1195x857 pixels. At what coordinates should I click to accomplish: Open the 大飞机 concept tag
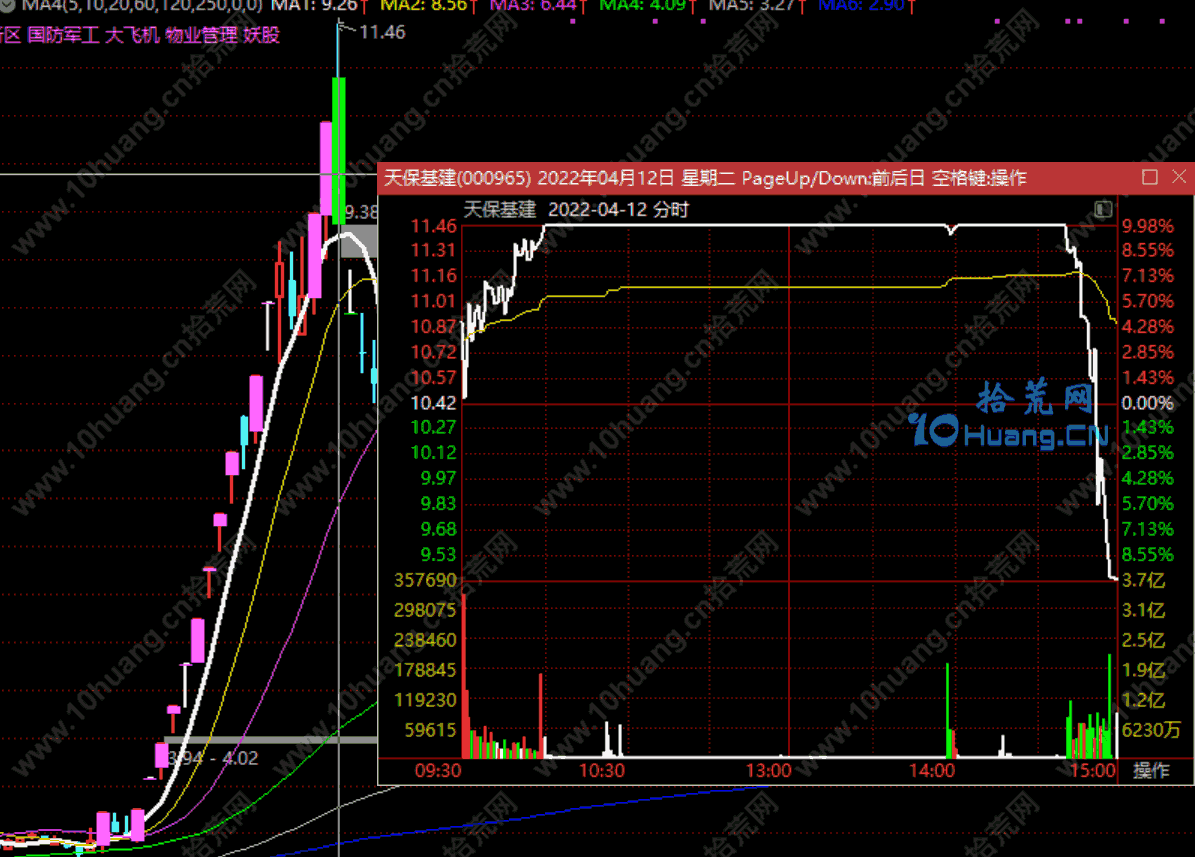[x=132, y=35]
